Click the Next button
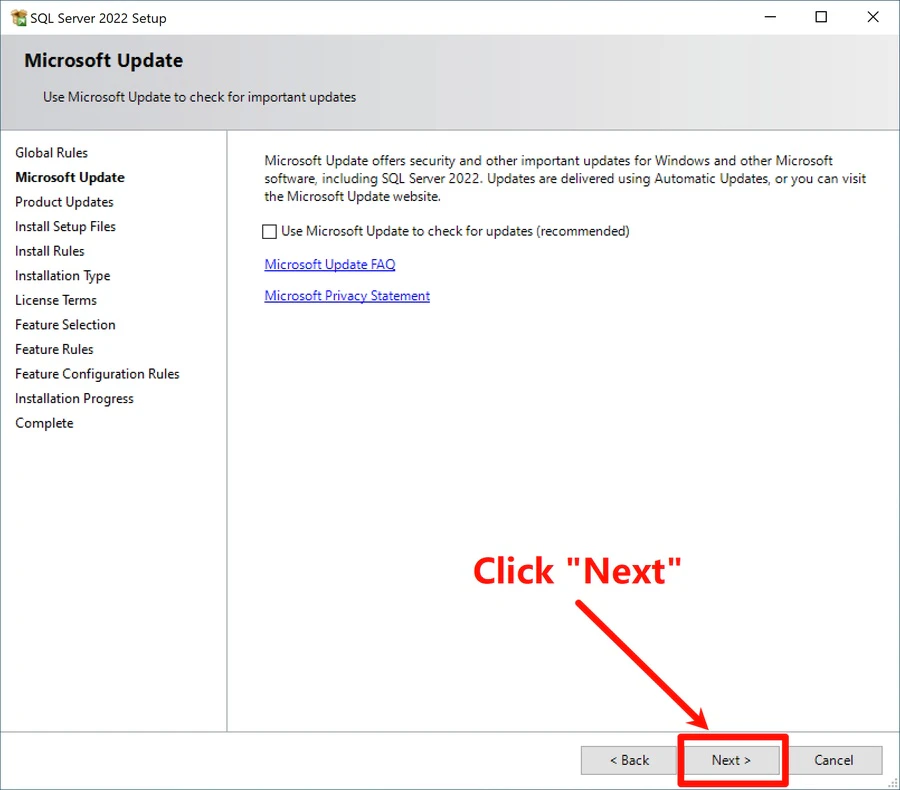 point(731,760)
